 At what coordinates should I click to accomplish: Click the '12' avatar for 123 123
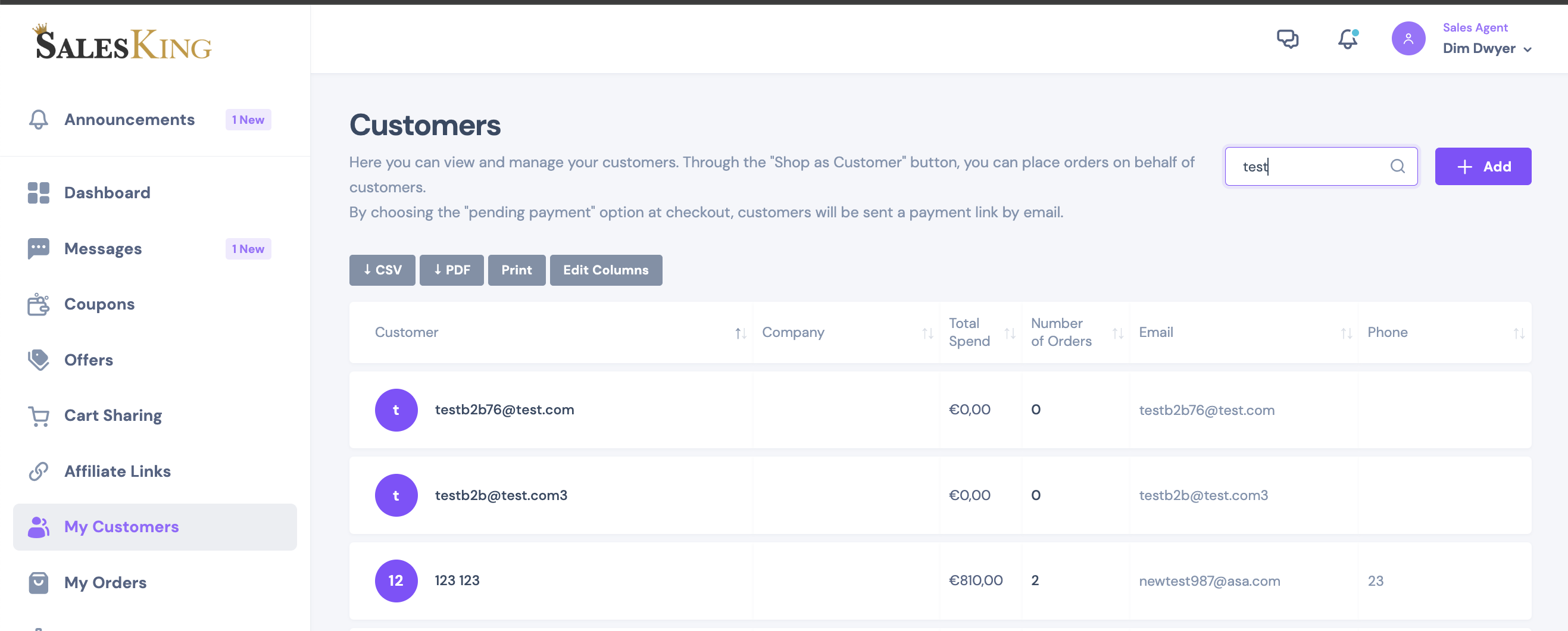pyautogui.click(x=396, y=580)
